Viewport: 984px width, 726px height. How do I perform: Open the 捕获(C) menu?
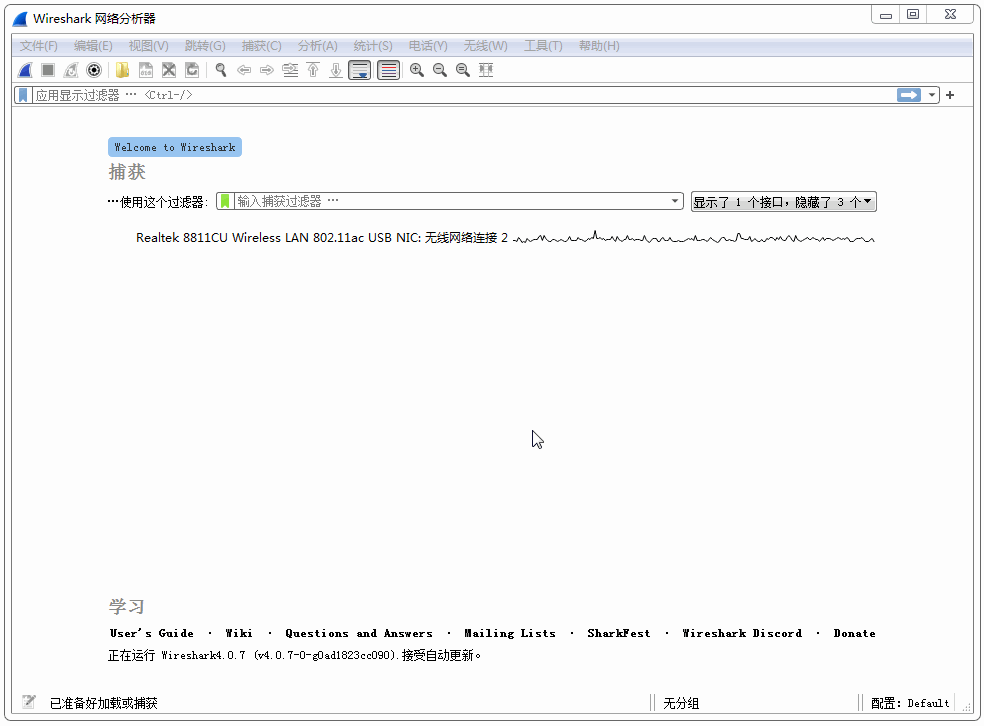[x=261, y=46]
